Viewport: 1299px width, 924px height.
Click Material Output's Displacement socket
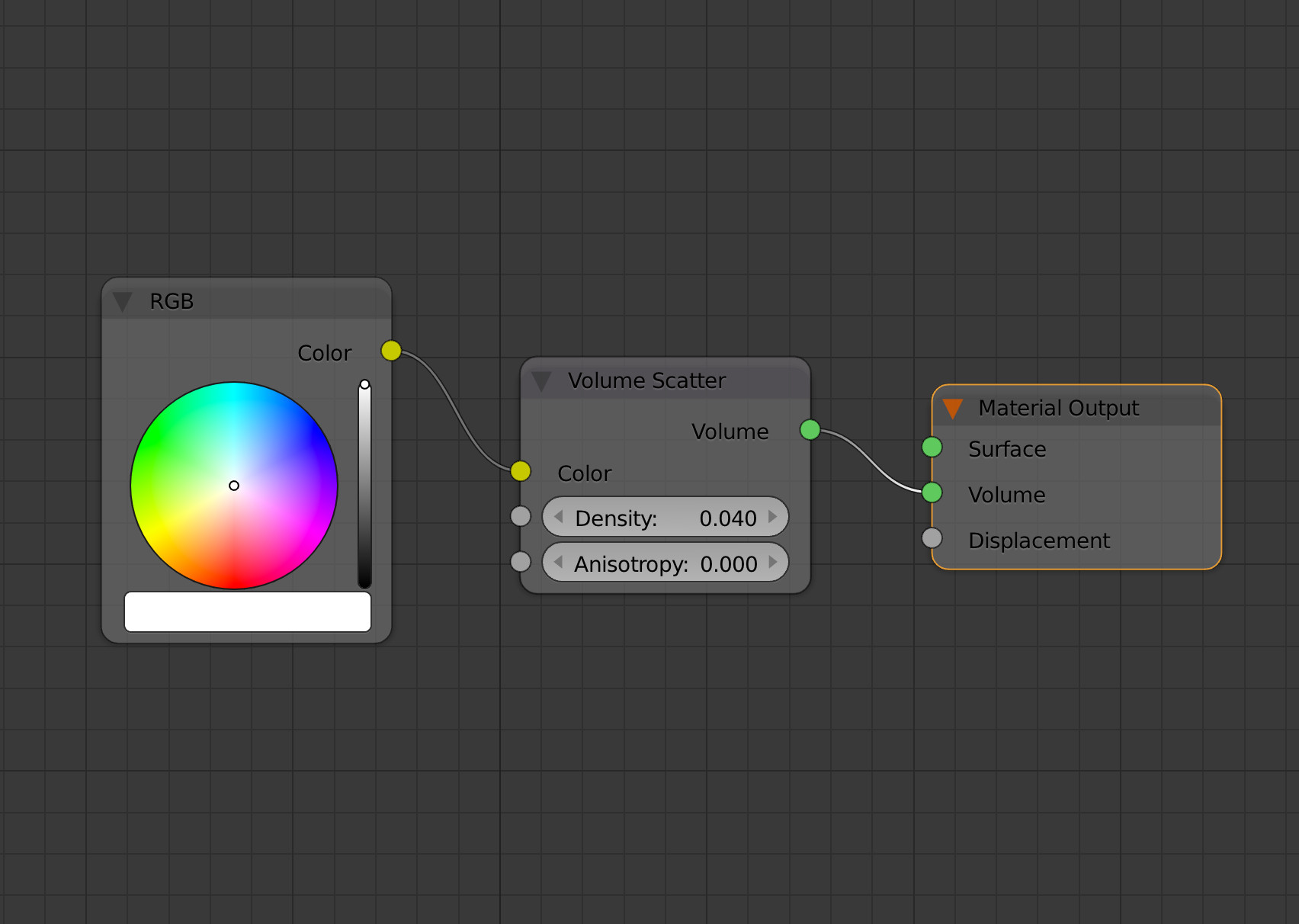(932, 538)
